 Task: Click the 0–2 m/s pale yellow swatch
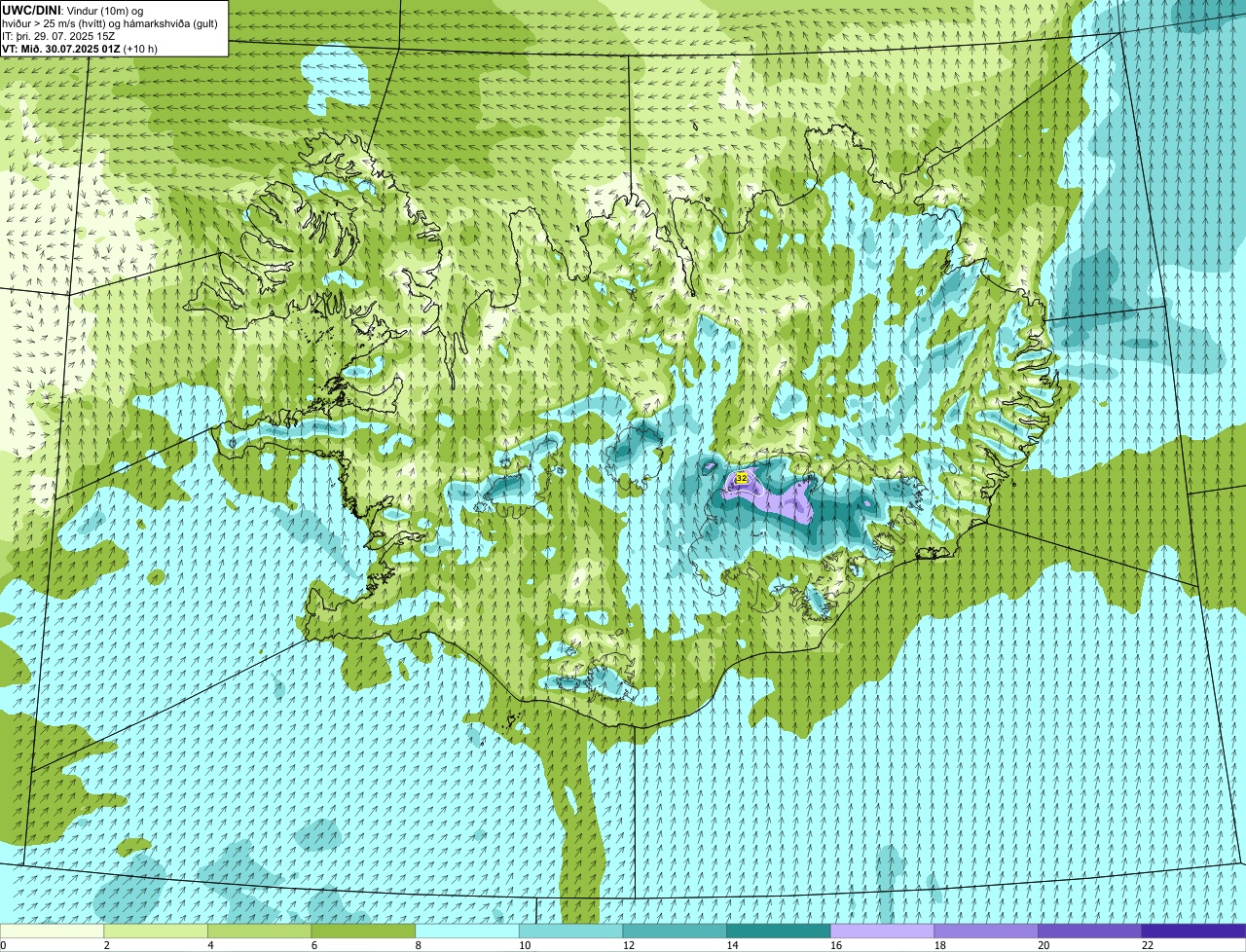click(52, 931)
